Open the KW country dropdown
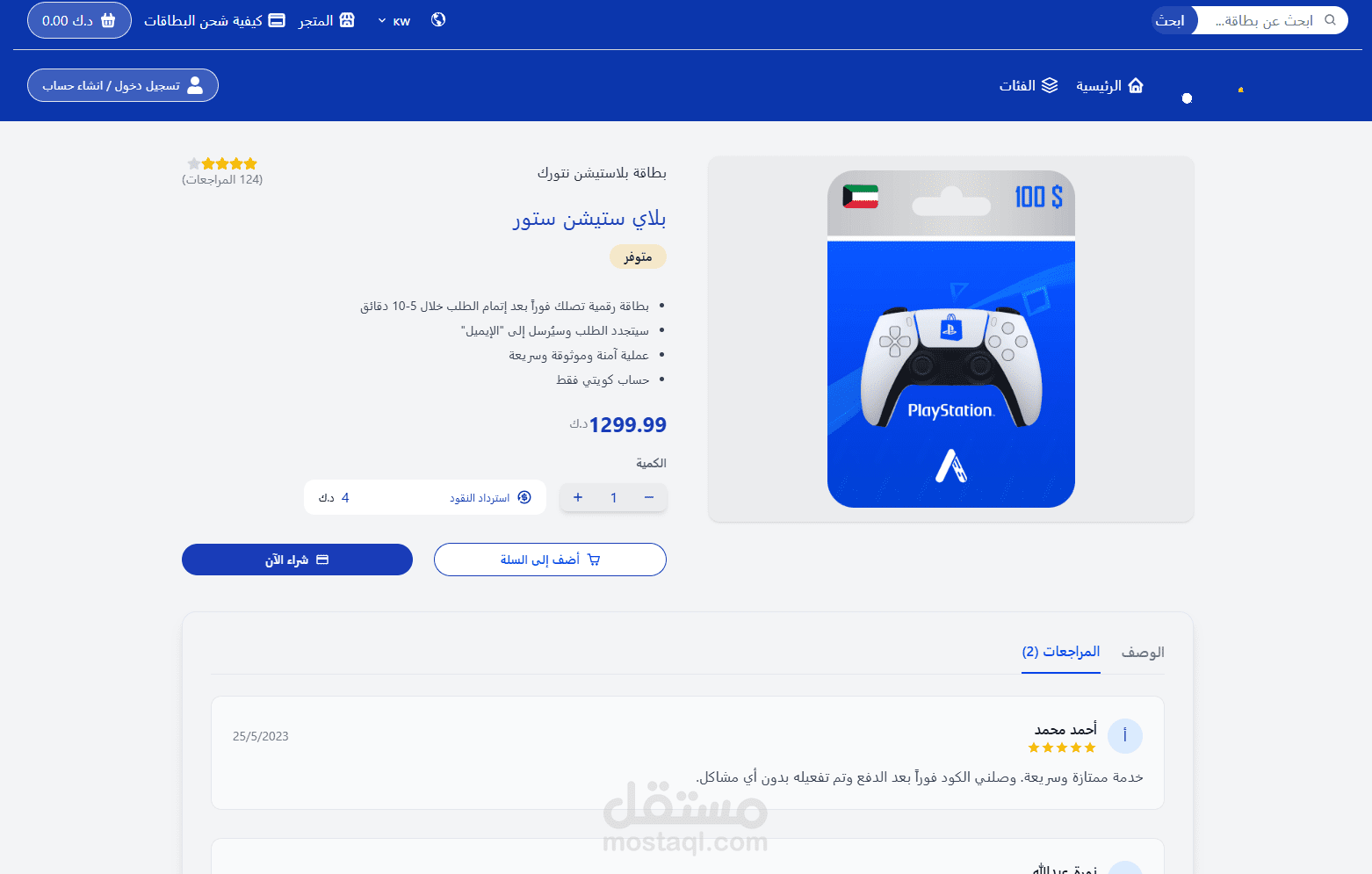 394,21
